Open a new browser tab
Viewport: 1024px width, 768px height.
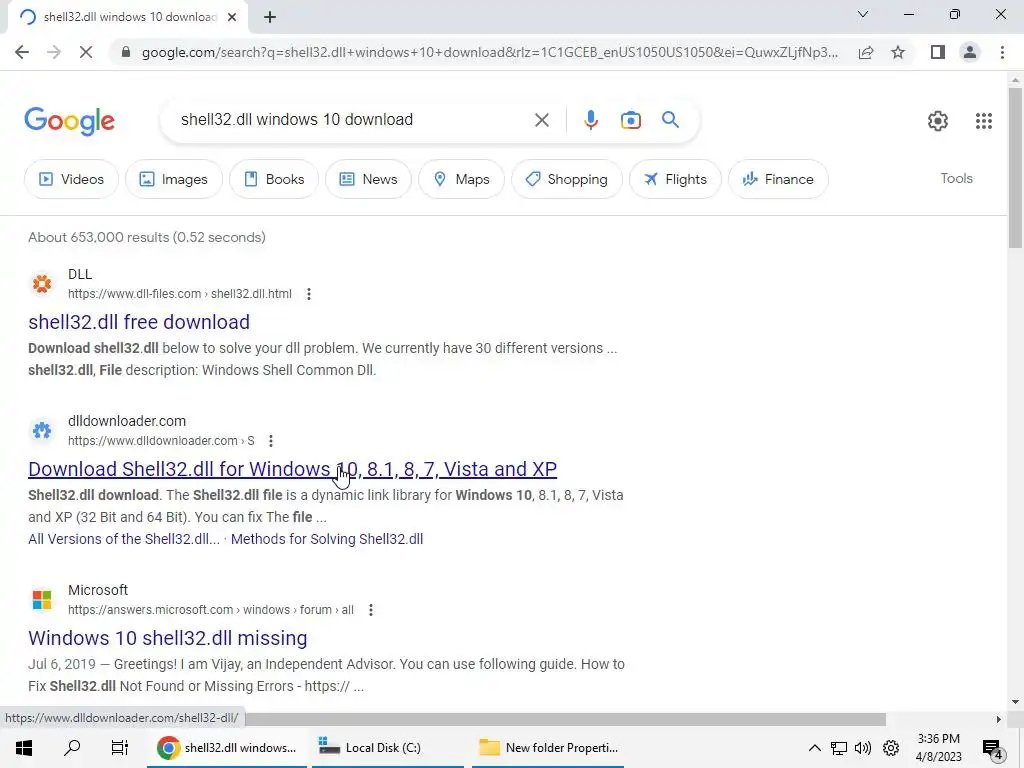pyautogui.click(x=270, y=17)
